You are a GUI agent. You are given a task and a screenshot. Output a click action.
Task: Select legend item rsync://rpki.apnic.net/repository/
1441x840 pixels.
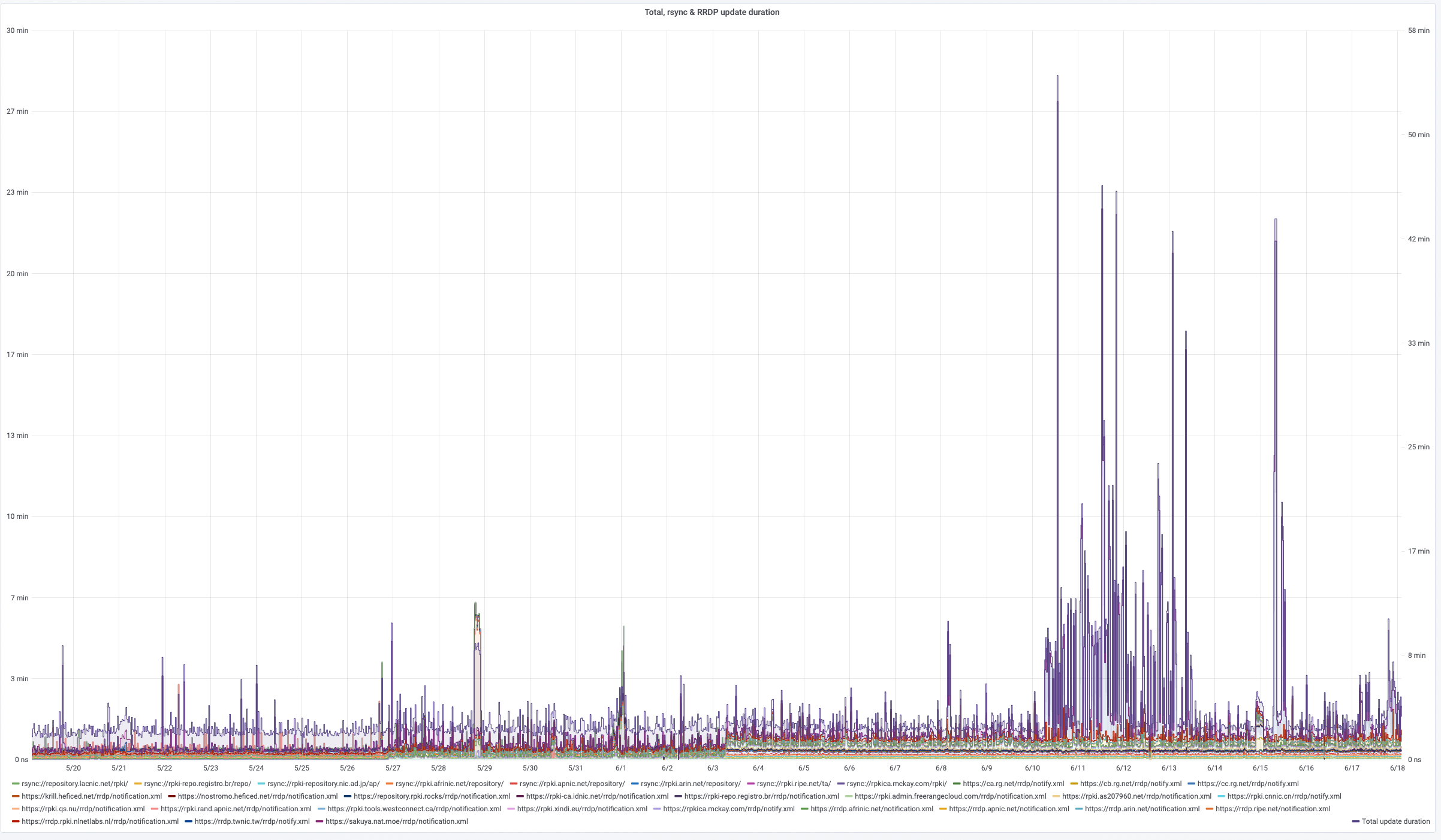571,784
